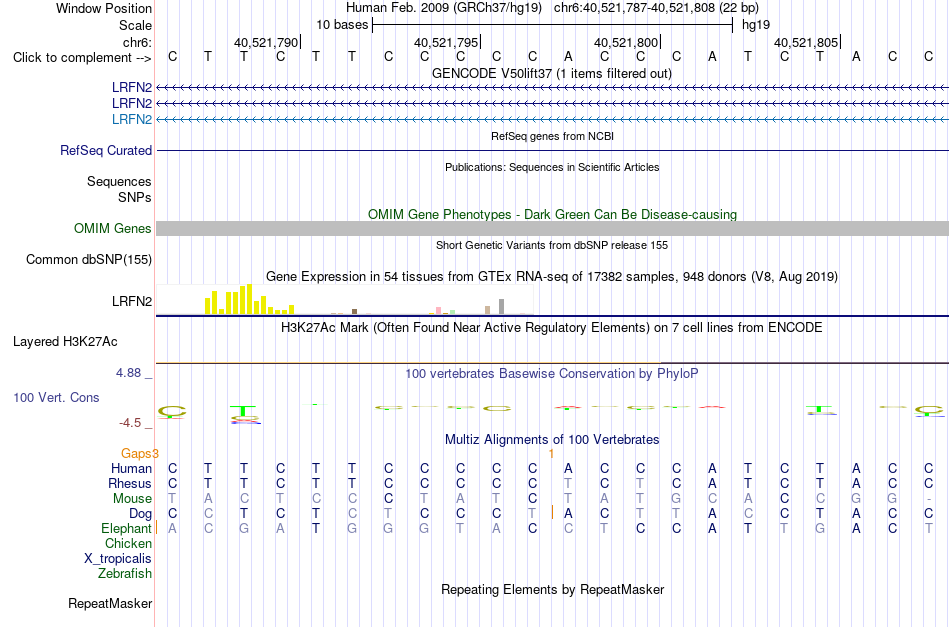The height and width of the screenshot is (627, 950).
Task: Click the light-blue LRFN2 transcript label
Action: click(x=132, y=119)
